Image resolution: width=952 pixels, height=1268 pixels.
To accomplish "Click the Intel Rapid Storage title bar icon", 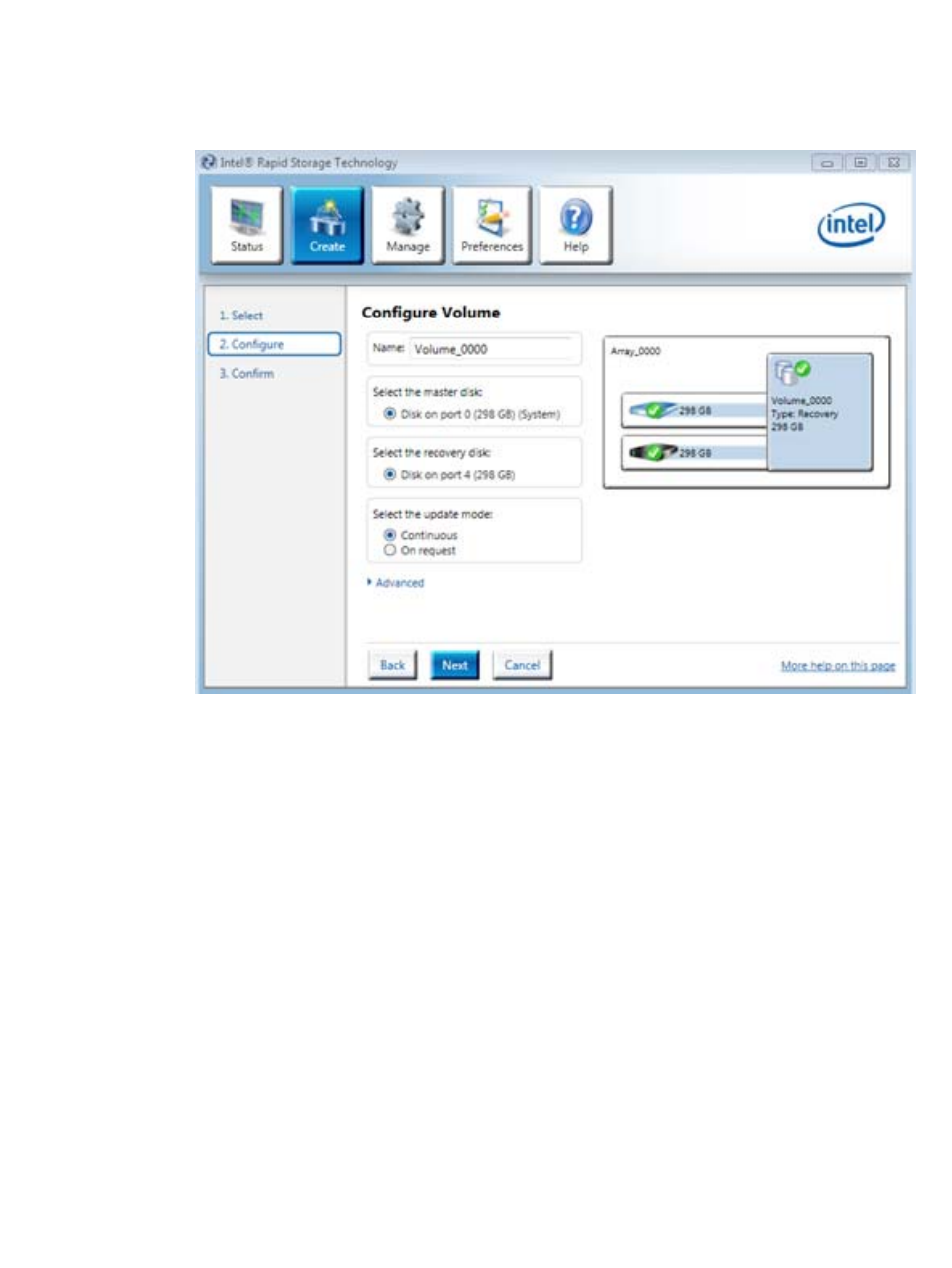I will pos(209,162).
